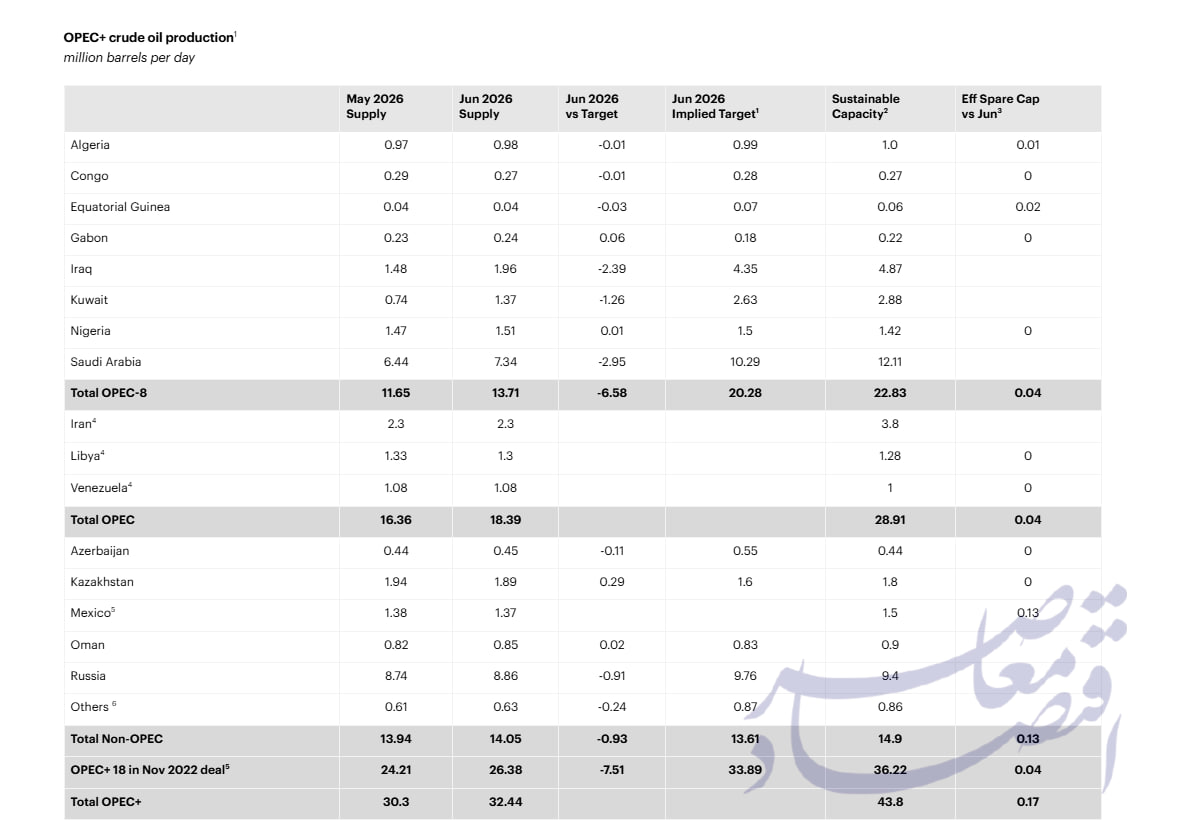Select the Iraq Jun 2026 supply value 1.96
The height and width of the screenshot is (834, 1187).
click(505, 269)
